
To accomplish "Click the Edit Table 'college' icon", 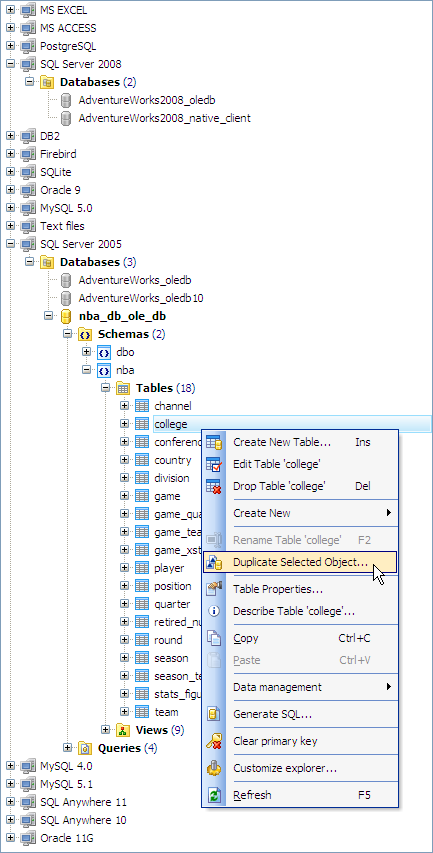I will pyautogui.click(x=214, y=464).
